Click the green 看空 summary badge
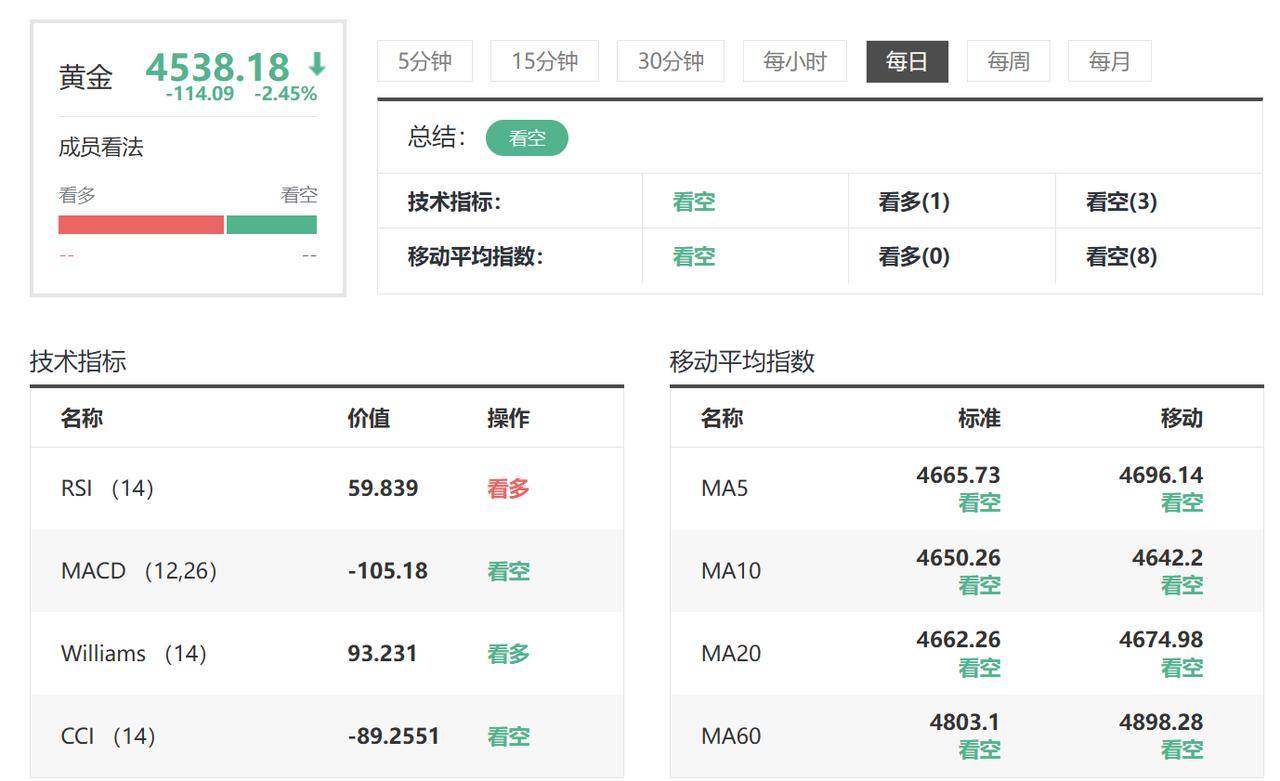1280x781 pixels. pyautogui.click(x=527, y=138)
